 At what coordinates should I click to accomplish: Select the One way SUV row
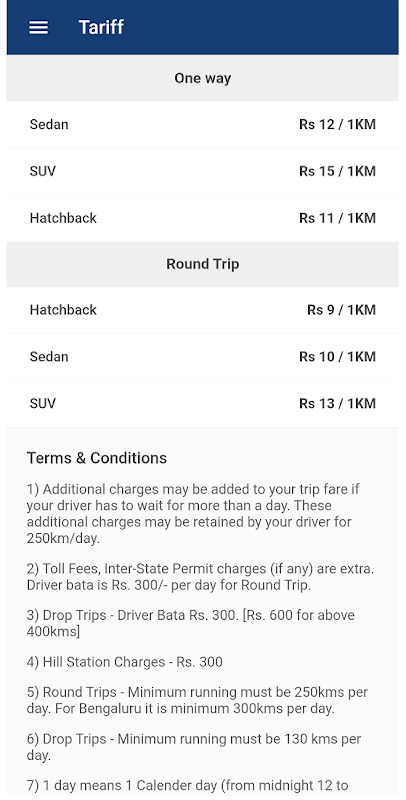click(x=202, y=171)
